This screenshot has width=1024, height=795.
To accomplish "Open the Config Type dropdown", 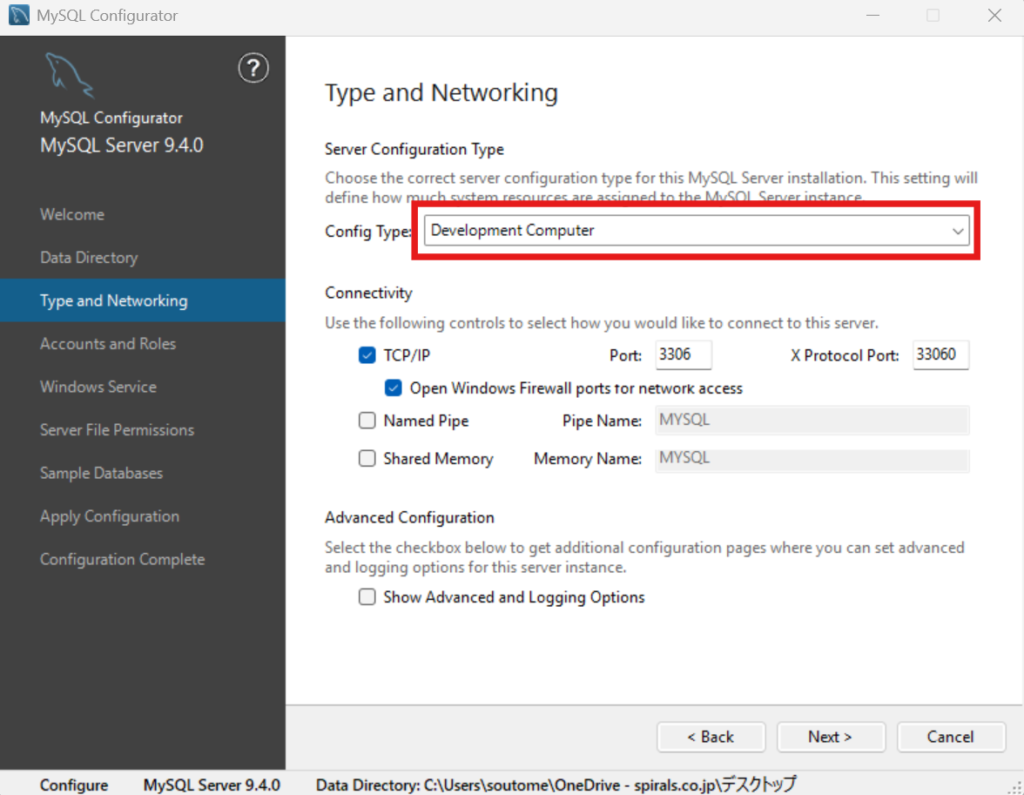I will click(696, 231).
